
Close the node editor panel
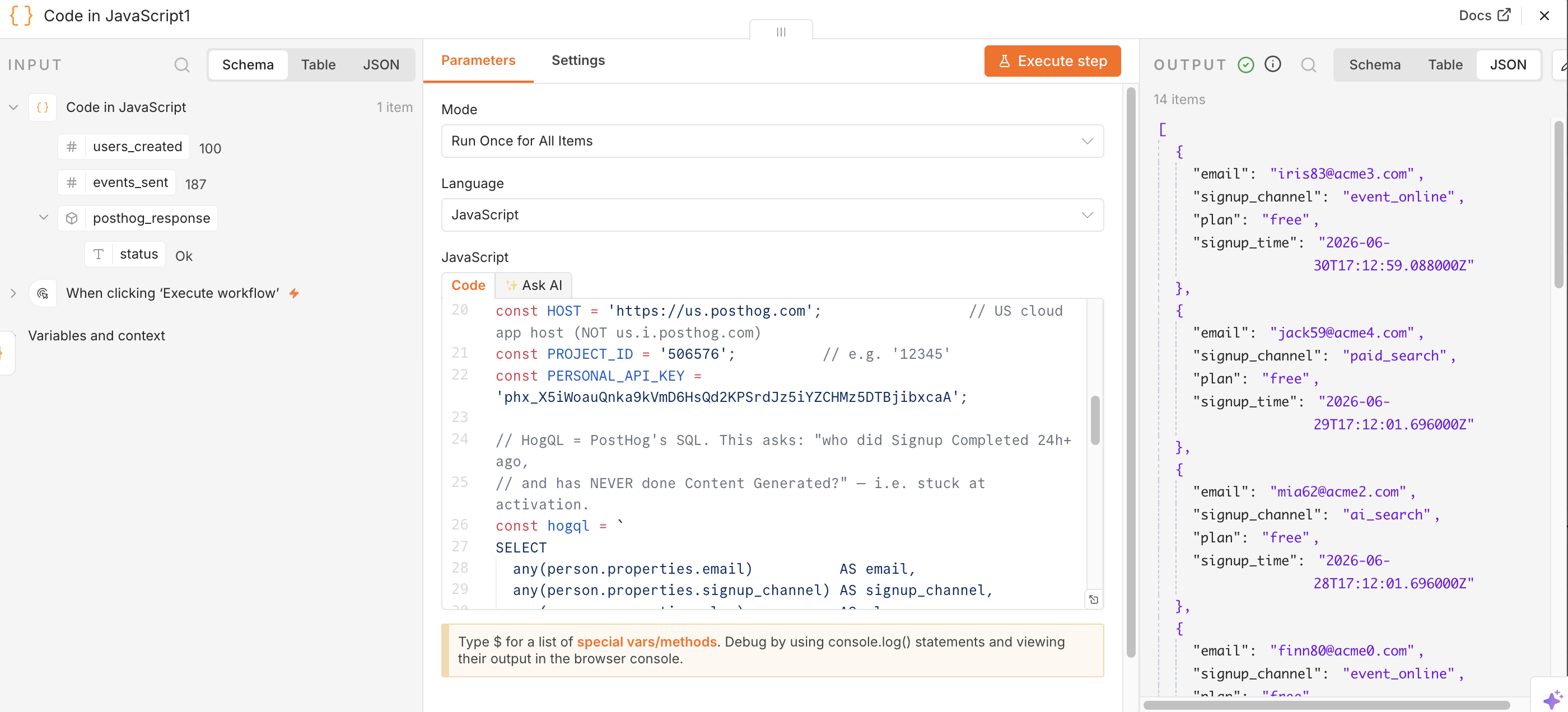pyautogui.click(x=1544, y=15)
